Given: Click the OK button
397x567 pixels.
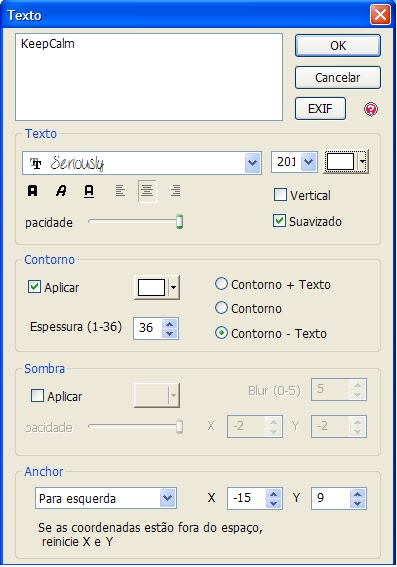Looking at the screenshot, I should coord(338,46).
